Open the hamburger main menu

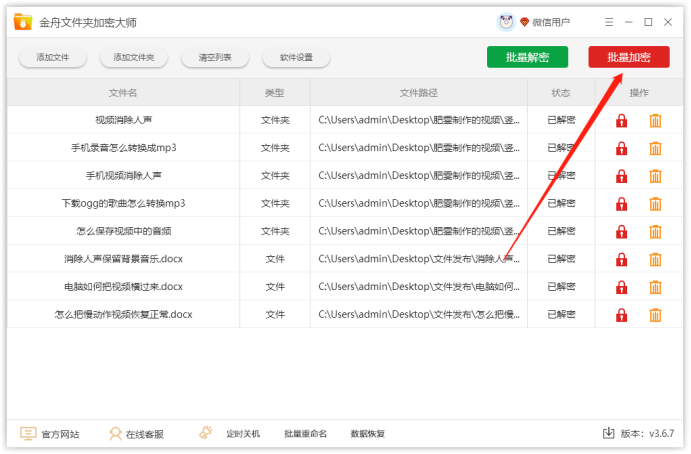tap(610, 22)
